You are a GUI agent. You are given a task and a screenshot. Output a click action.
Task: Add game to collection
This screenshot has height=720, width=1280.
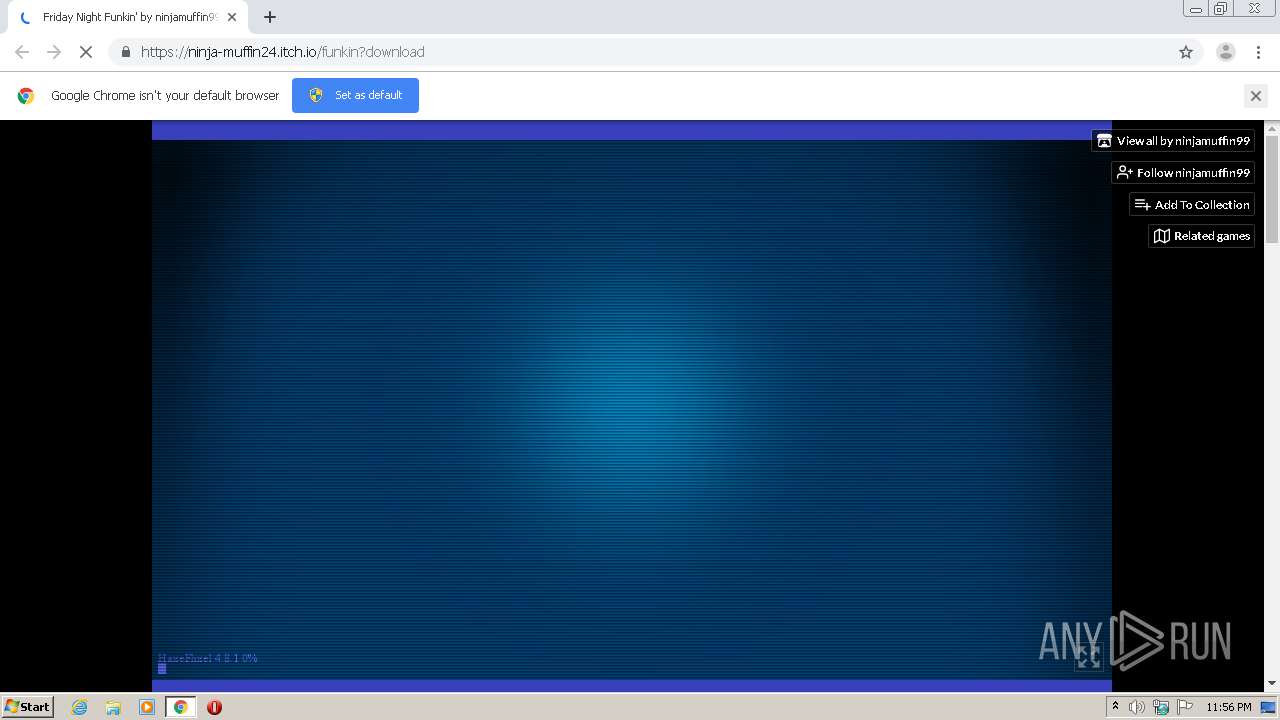pyautogui.click(x=1192, y=205)
